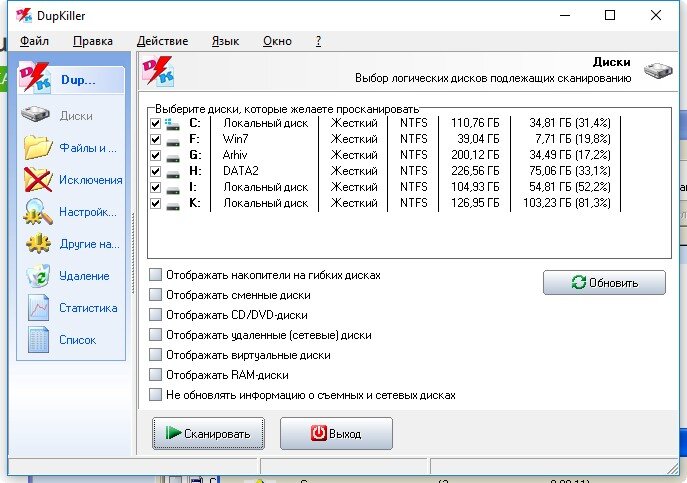The height and width of the screenshot is (483, 687).
Task: Enable Отображать CD/DVD-диски checkbox
Action: tap(155, 315)
